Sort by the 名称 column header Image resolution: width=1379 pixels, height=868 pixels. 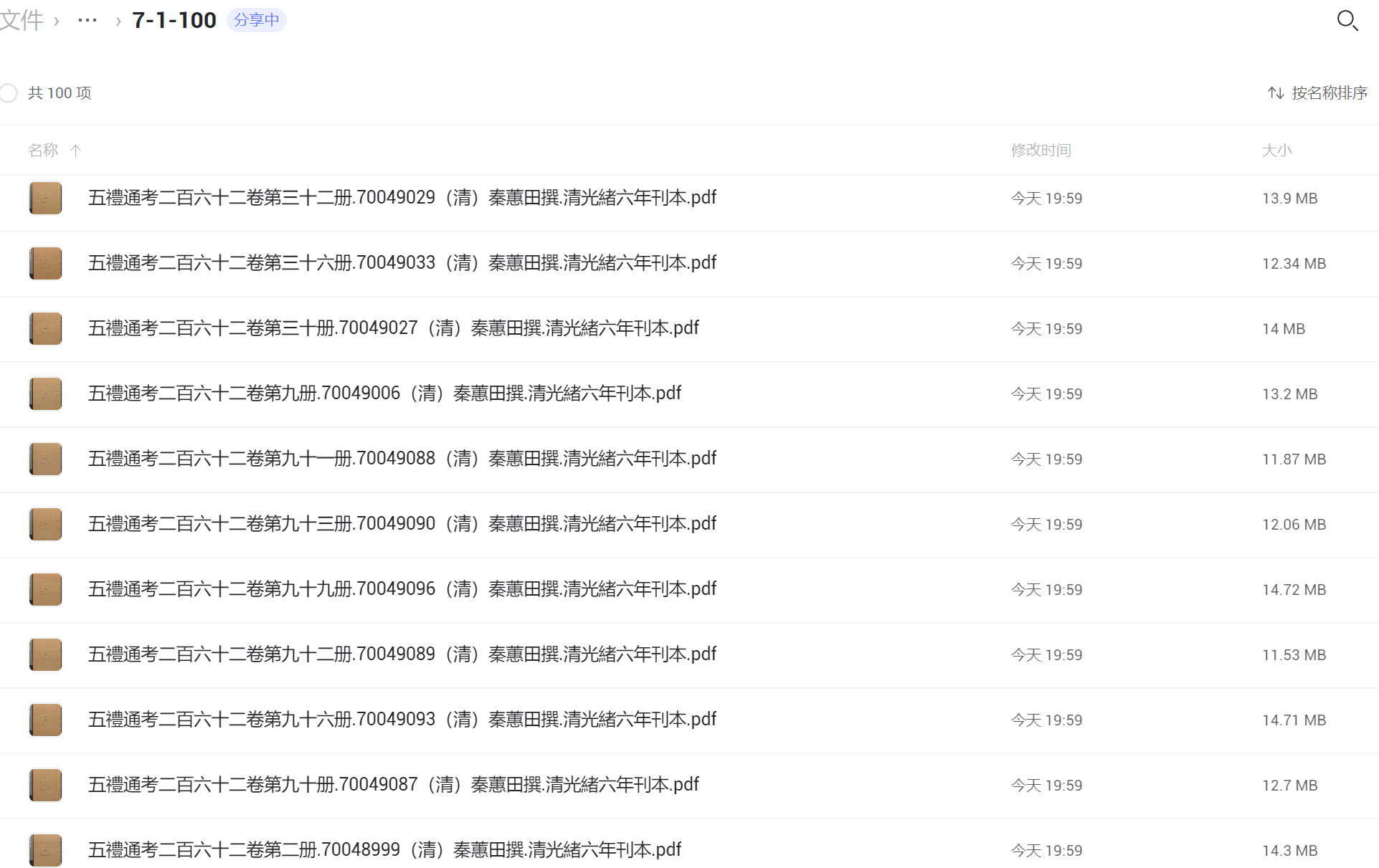43,151
